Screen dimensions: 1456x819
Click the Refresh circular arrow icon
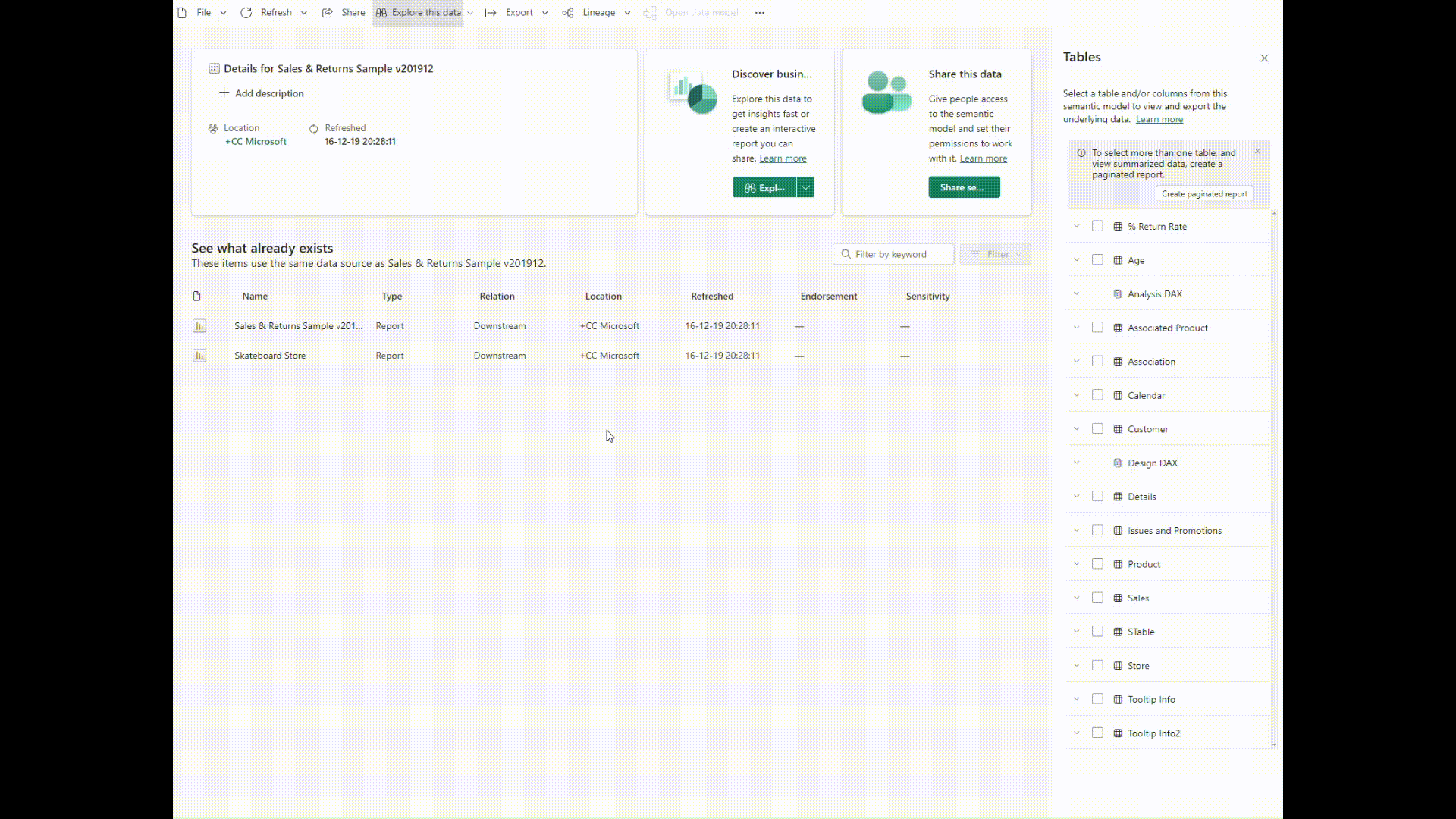click(246, 13)
